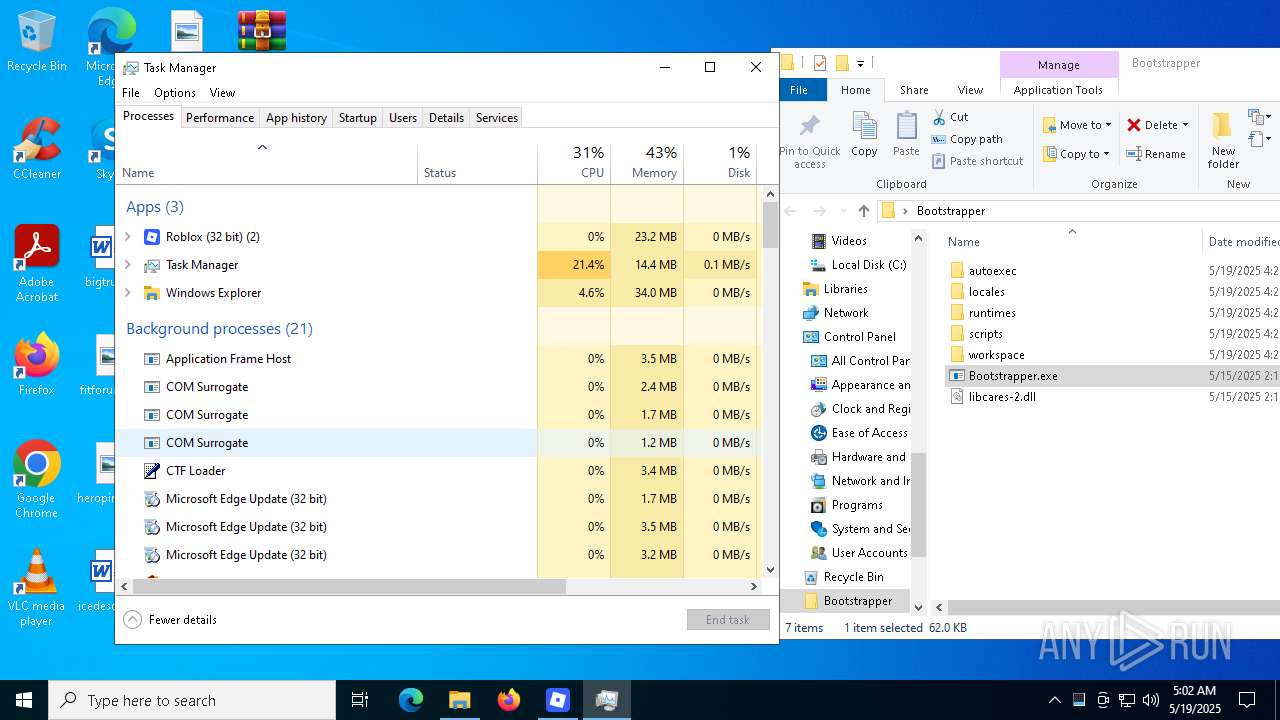
Task: Switch to the Details tab
Action: [x=446, y=118]
